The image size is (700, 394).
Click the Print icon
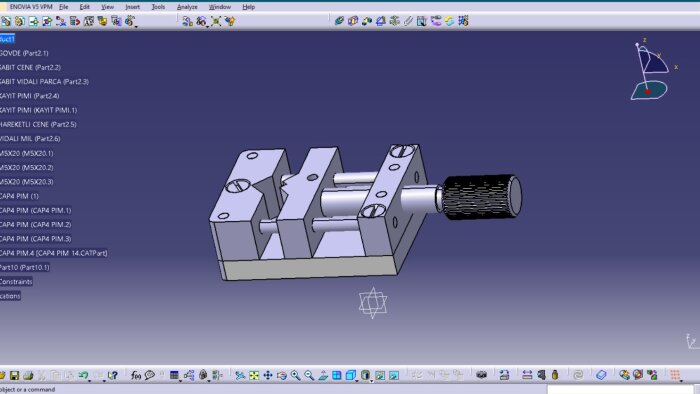click(x=28, y=375)
